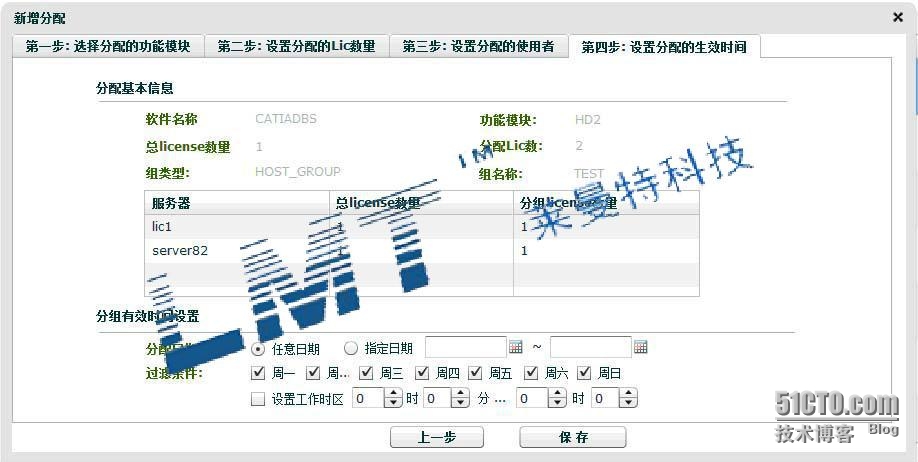Open the start date calendar picker icon
Image resolution: width=918 pixels, height=462 pixels.
[516, 347]
